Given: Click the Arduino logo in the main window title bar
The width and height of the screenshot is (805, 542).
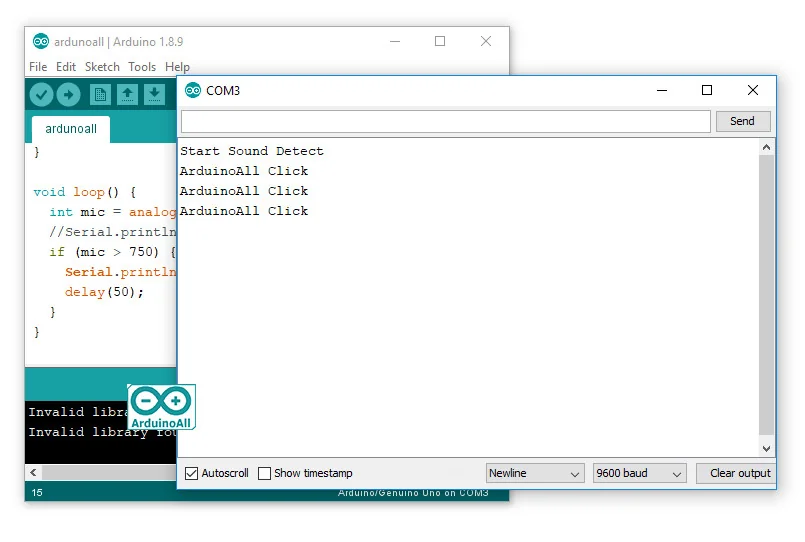Looking at the screenshot, I should [41, 41].
